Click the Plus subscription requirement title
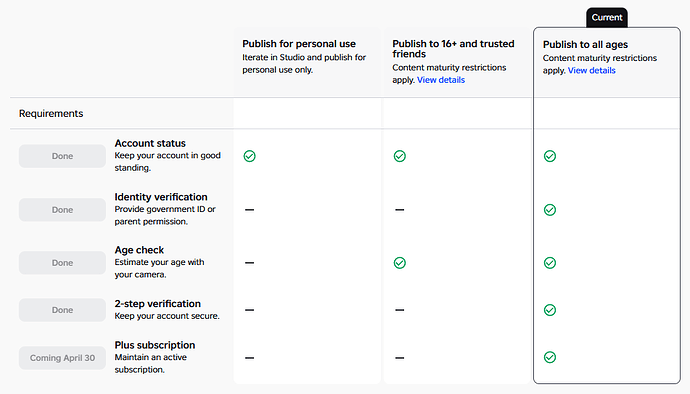690x394 pixels. pyautogui.click(x=155, y=345)
